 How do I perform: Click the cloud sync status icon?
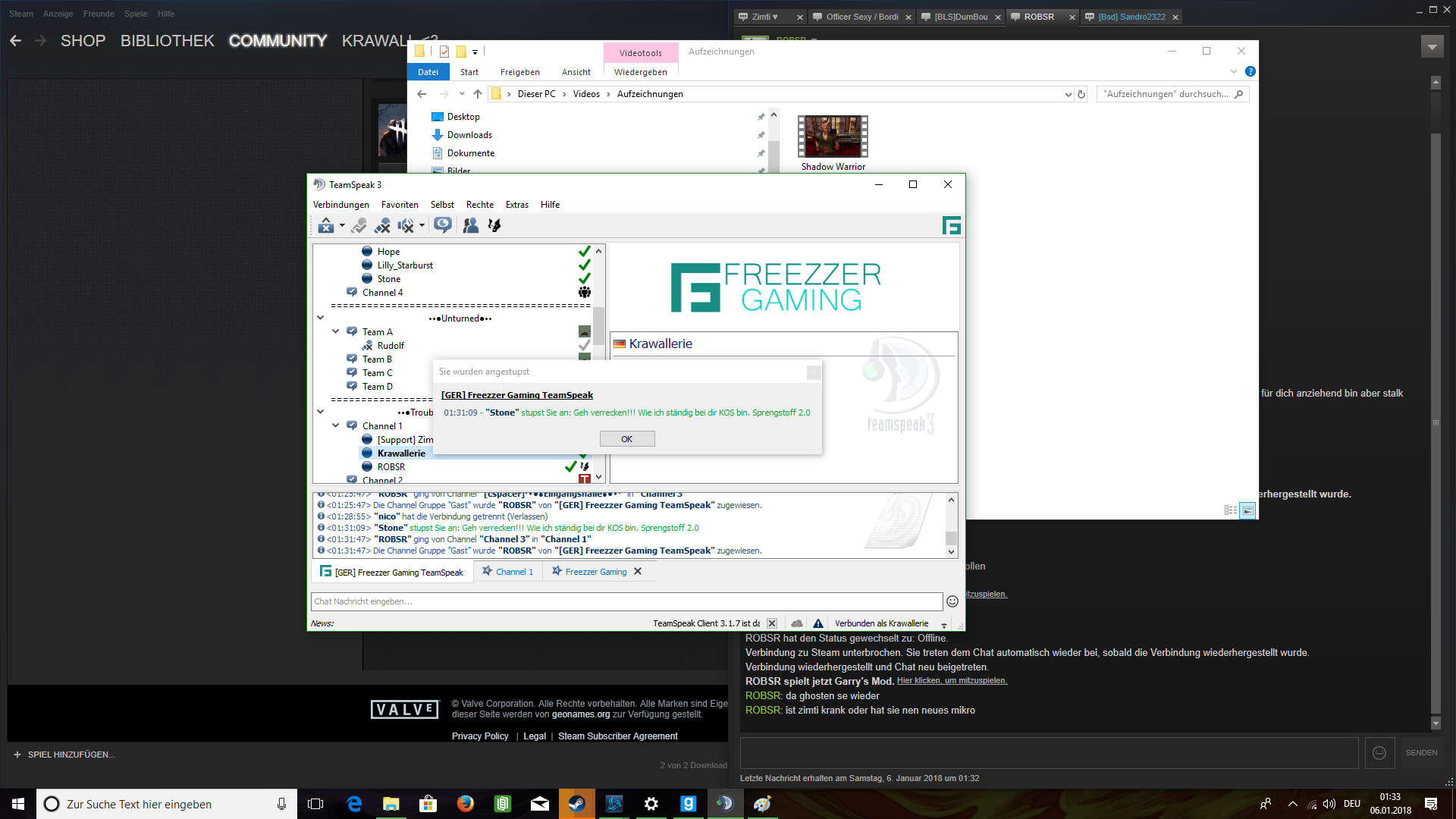(796, 623)
